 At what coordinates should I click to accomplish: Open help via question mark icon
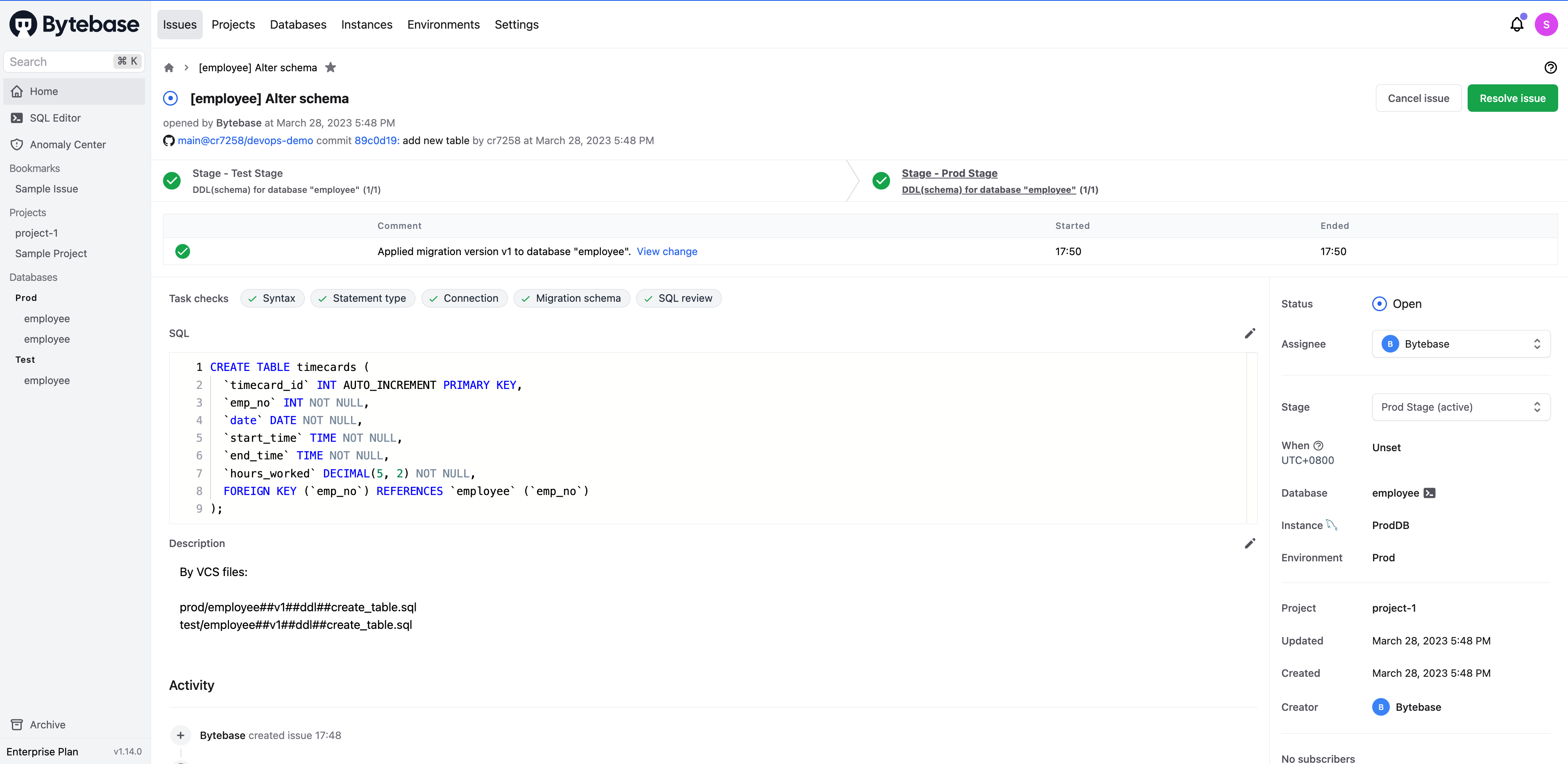point(1550,68)
